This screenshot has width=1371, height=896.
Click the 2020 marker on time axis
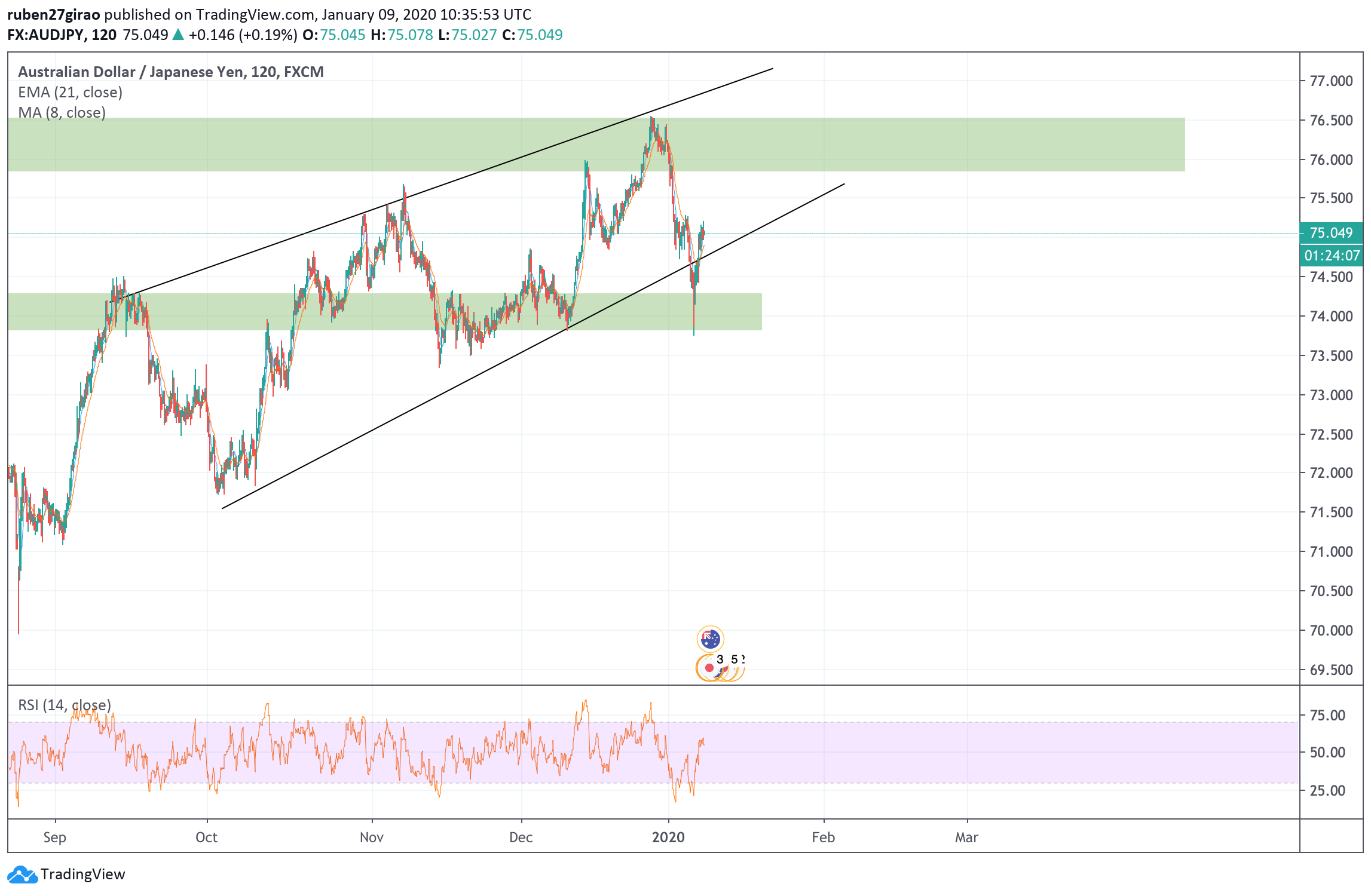(668, 837)
